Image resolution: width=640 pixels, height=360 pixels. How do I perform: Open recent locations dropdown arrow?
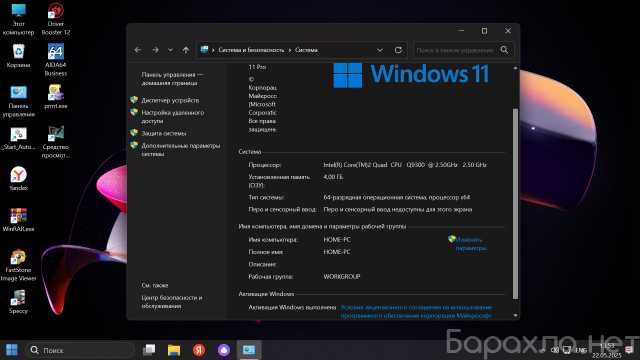pos(170,50)
